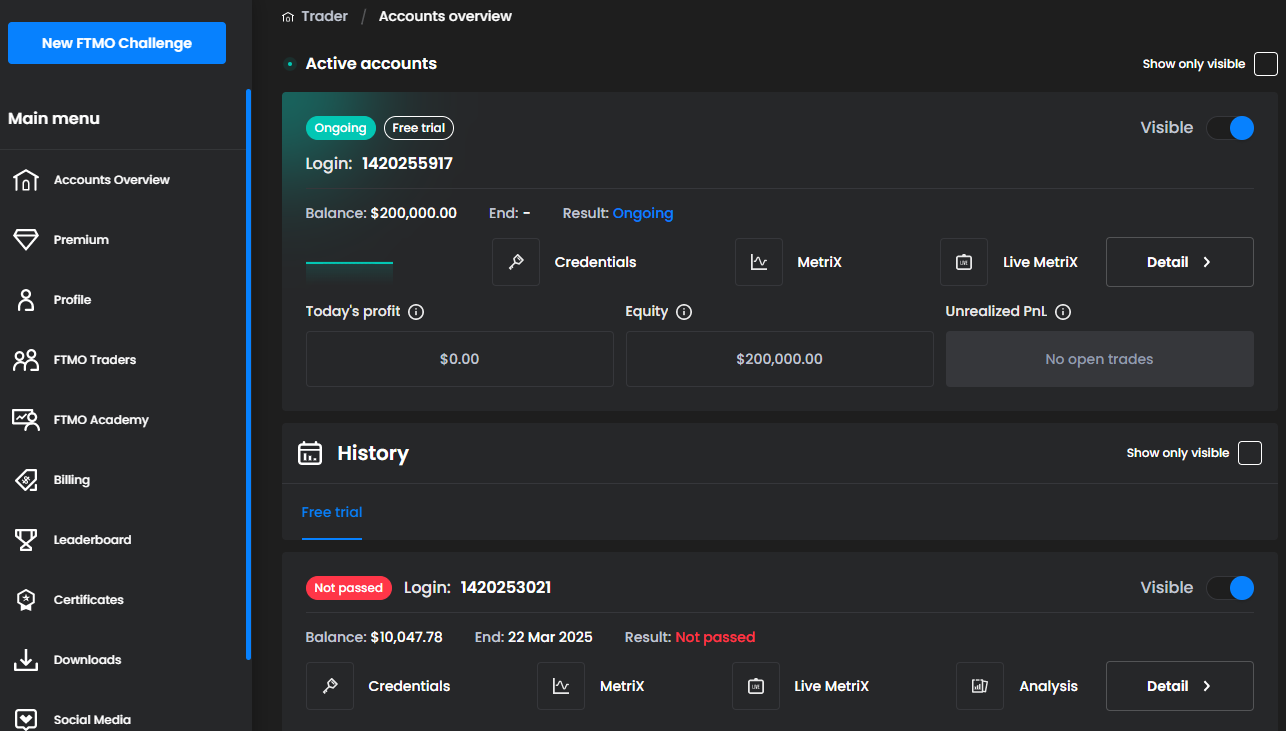The image size is (1286, 731).
Task: Click the Accounts Overview house icon
Action: tap(26, 180)
